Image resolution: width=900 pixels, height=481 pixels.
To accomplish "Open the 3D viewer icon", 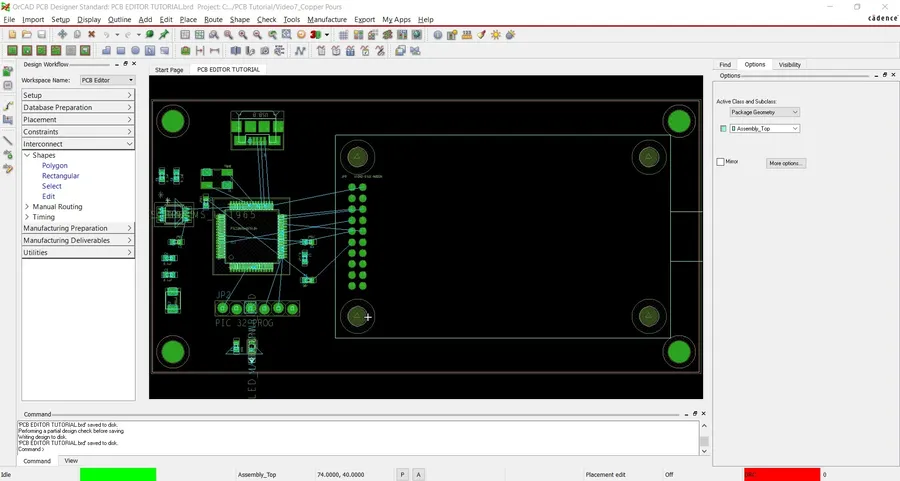I will tap(315, 34).
